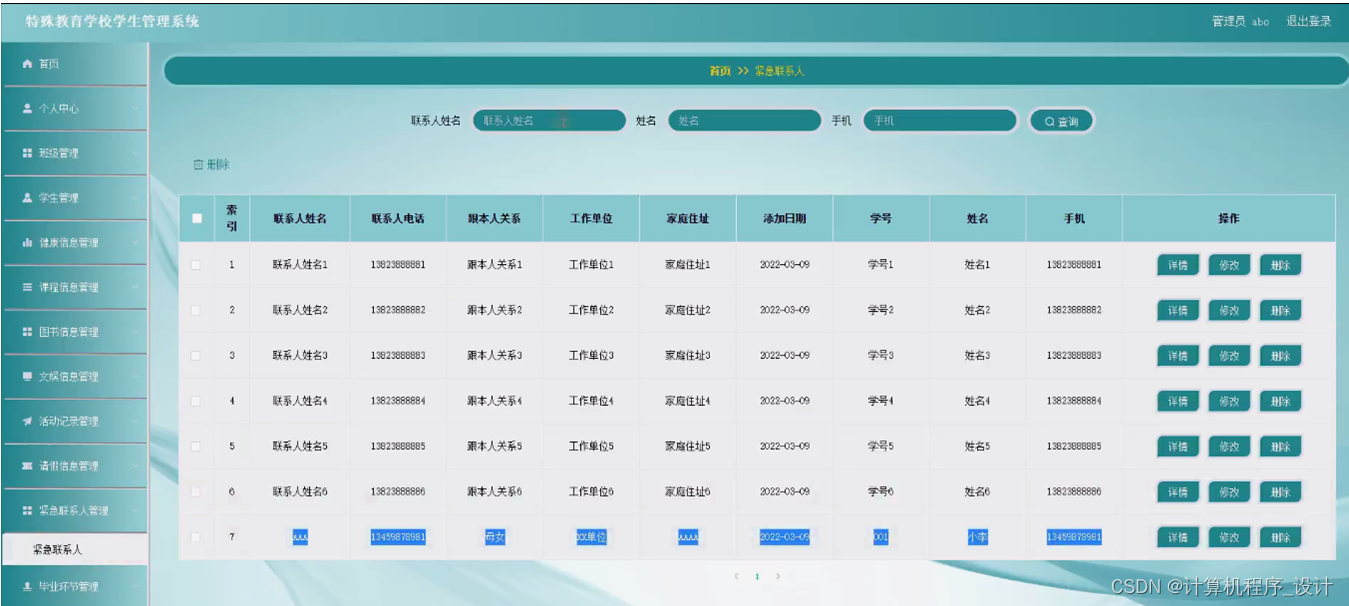This screenshot has height=606, width=1349.
Task: Click the person icon next to 毕业环节管理
Action: tap(28, 586)
